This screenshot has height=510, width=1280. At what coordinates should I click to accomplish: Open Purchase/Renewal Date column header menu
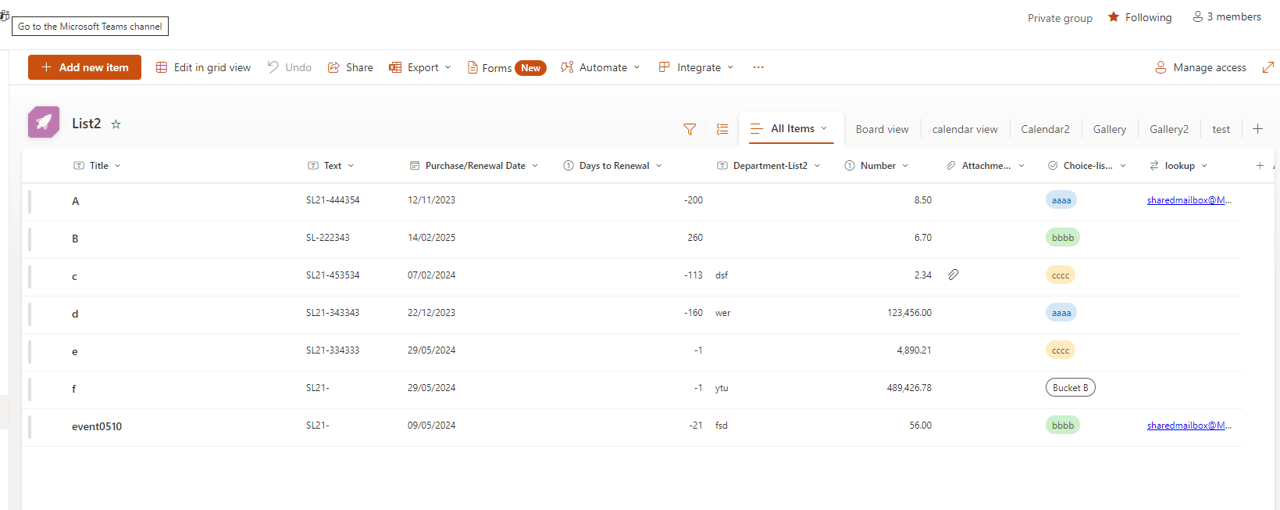coord(474,166)
